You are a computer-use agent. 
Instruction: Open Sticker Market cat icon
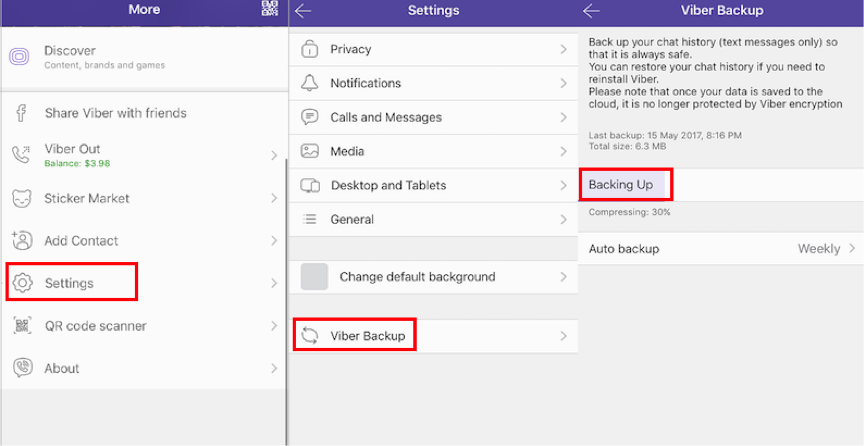[x=21, y=198]
